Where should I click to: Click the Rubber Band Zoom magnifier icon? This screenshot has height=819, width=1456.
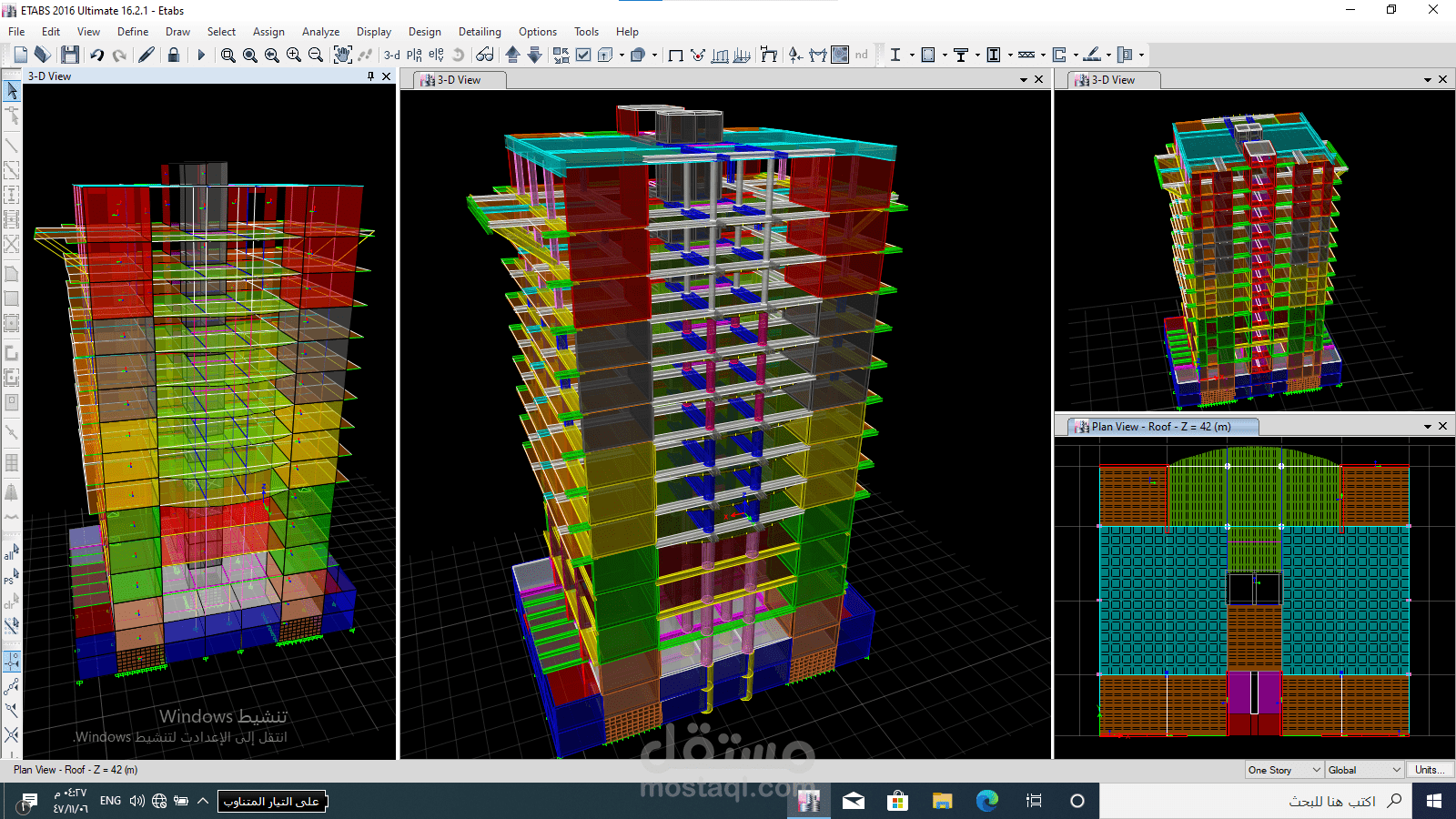(228, 55)
